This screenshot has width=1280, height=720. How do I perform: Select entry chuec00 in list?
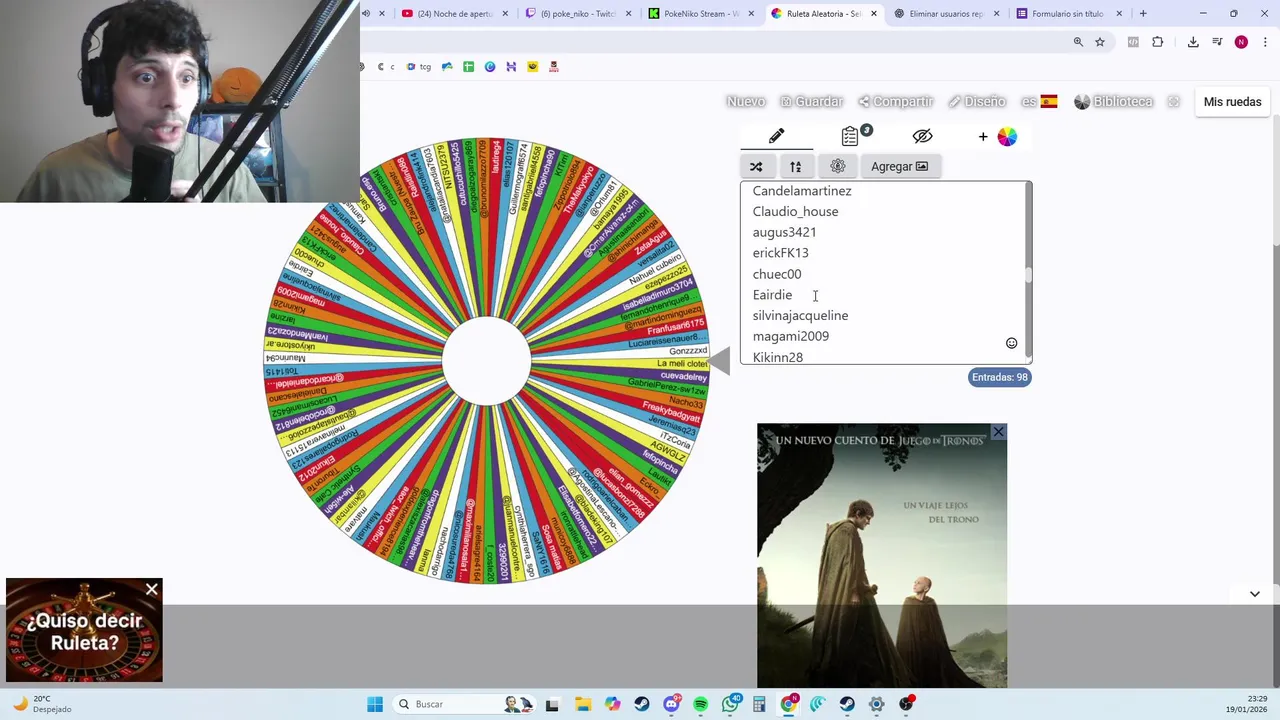(777, 274)
